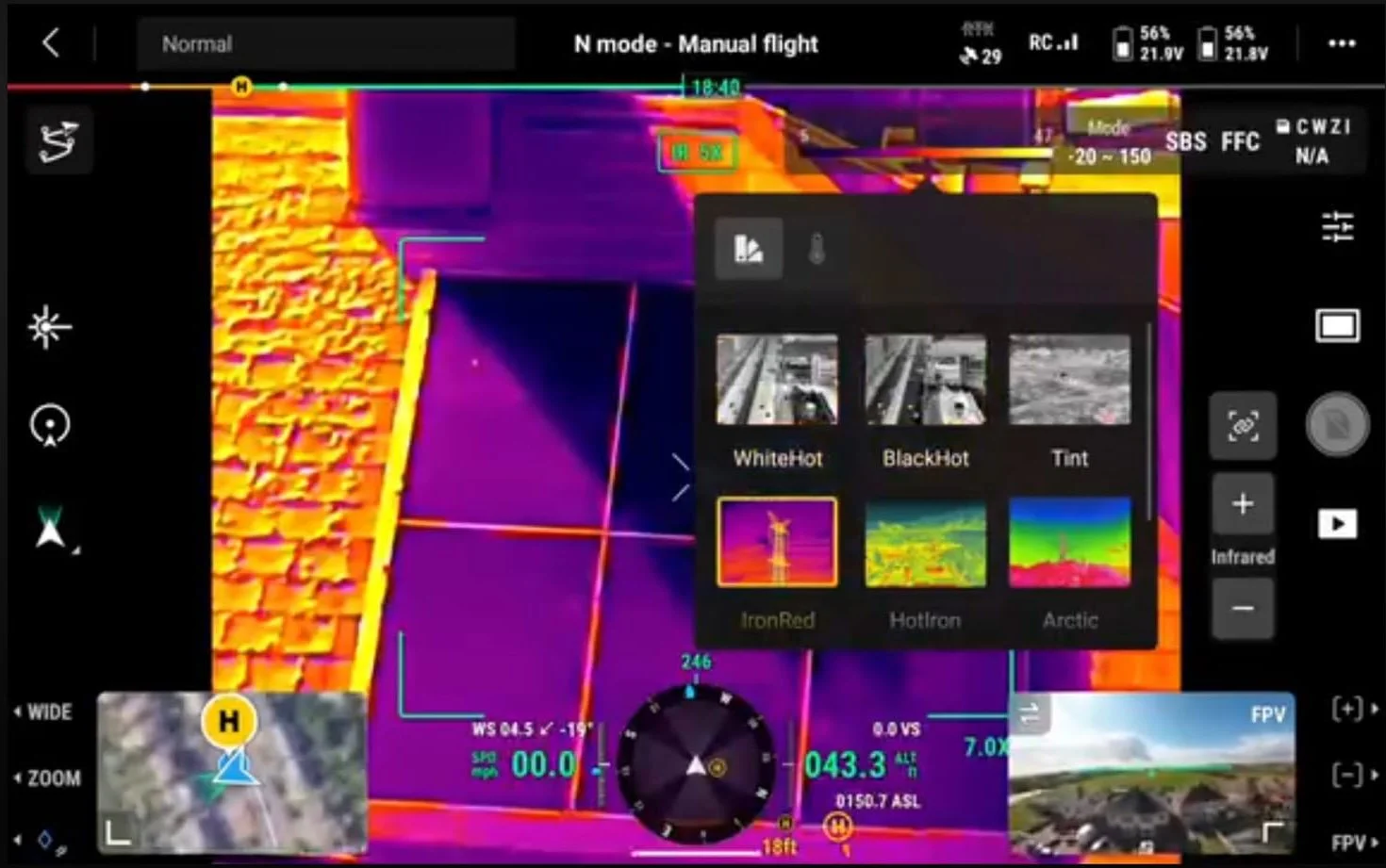Switch to ZOOM camera view
The image size is (1386, 868).
47,778
